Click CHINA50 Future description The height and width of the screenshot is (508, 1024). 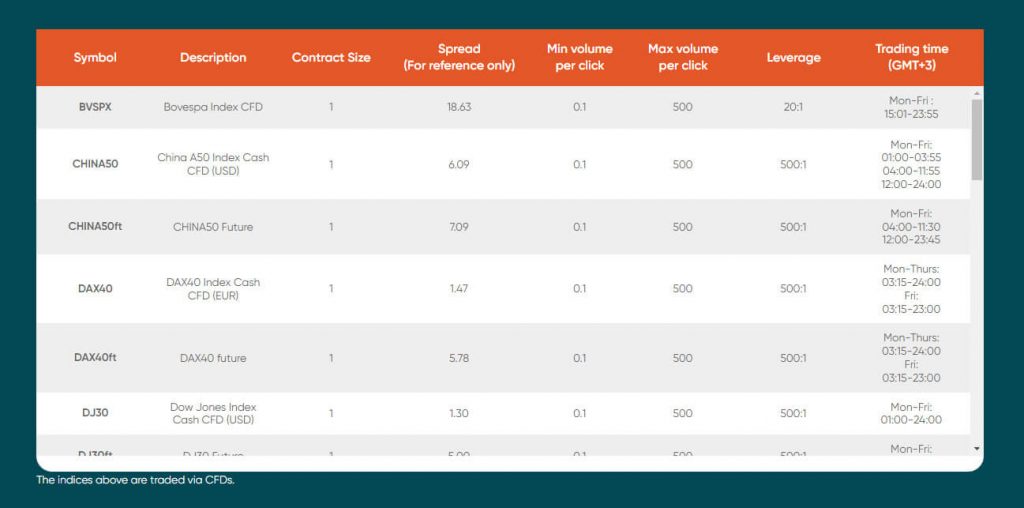tap(213, 227)
